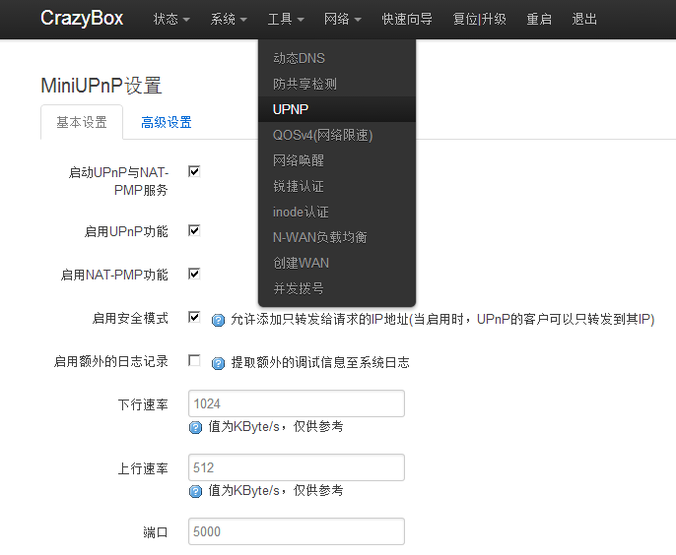Click the 重启 link in navbar
Screen dimensions: 676x555
click(539, 19)
